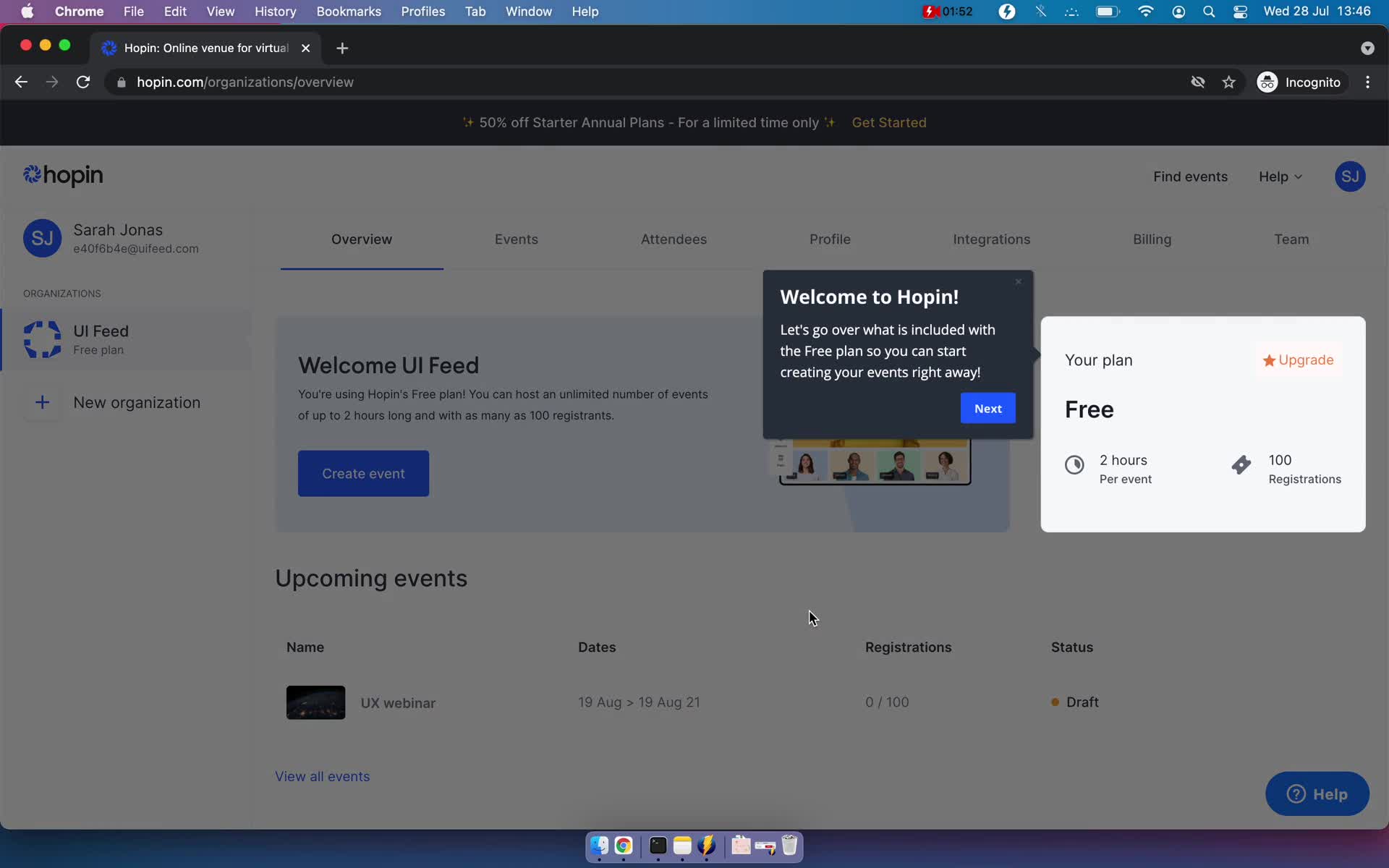
Task: Click the 19 Aug > 19 Aug 21 dates
Action: coord(639,702)
